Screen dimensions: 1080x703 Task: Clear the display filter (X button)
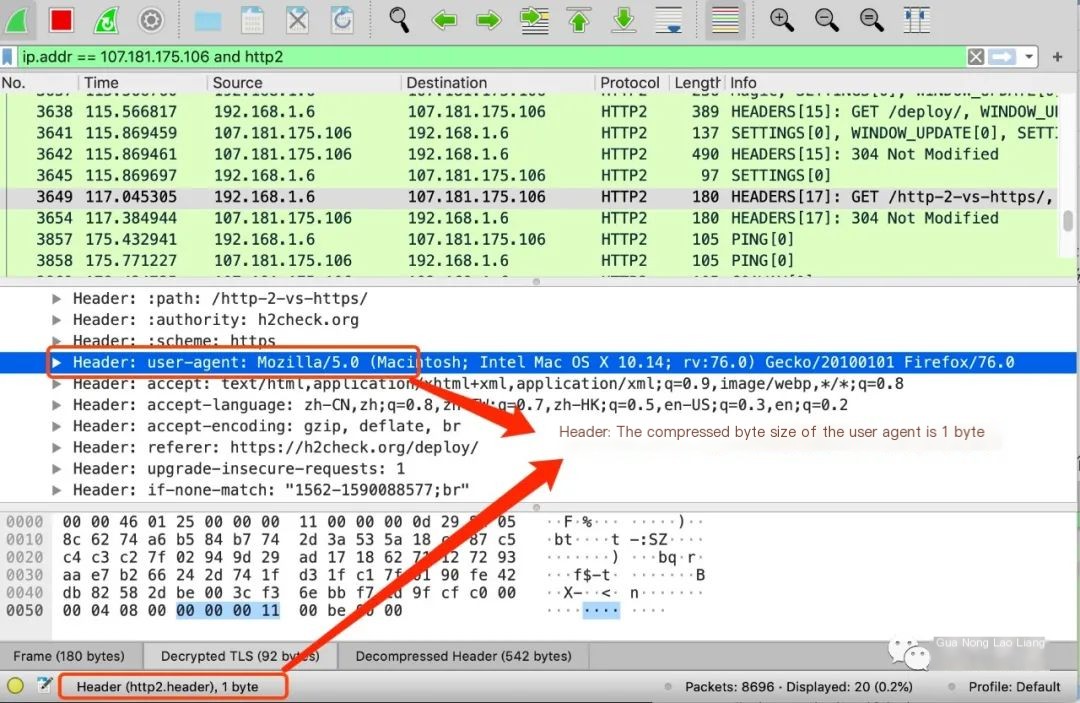coord(975,56)
